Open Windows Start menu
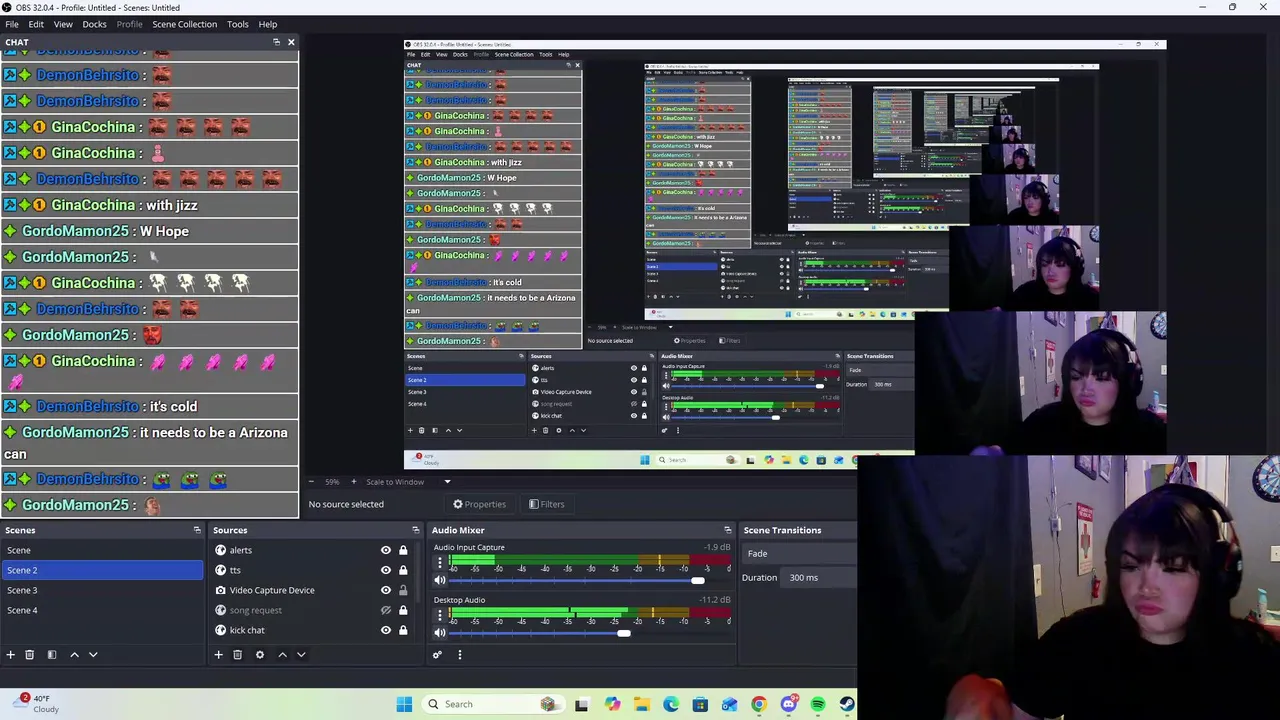Image resolution: width=1280 pixels, height=720 pixels. pos(404,704)
